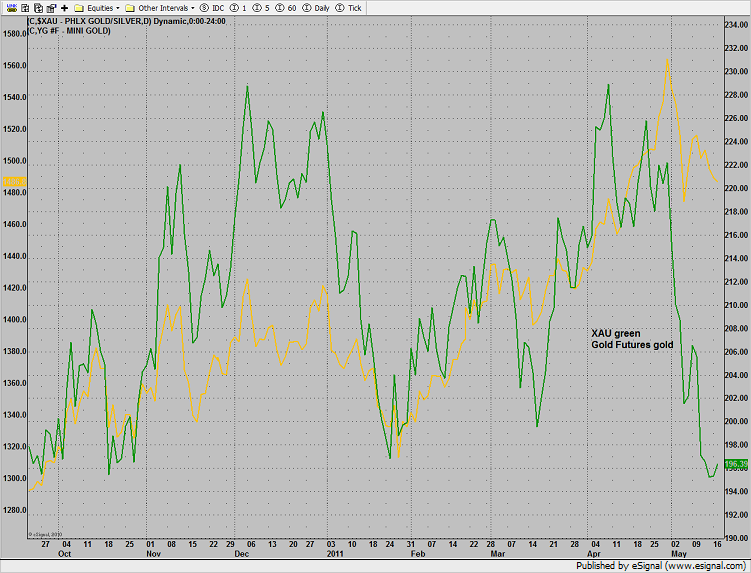
Task: Click the Oct month label on time axis
Action: 65,554
